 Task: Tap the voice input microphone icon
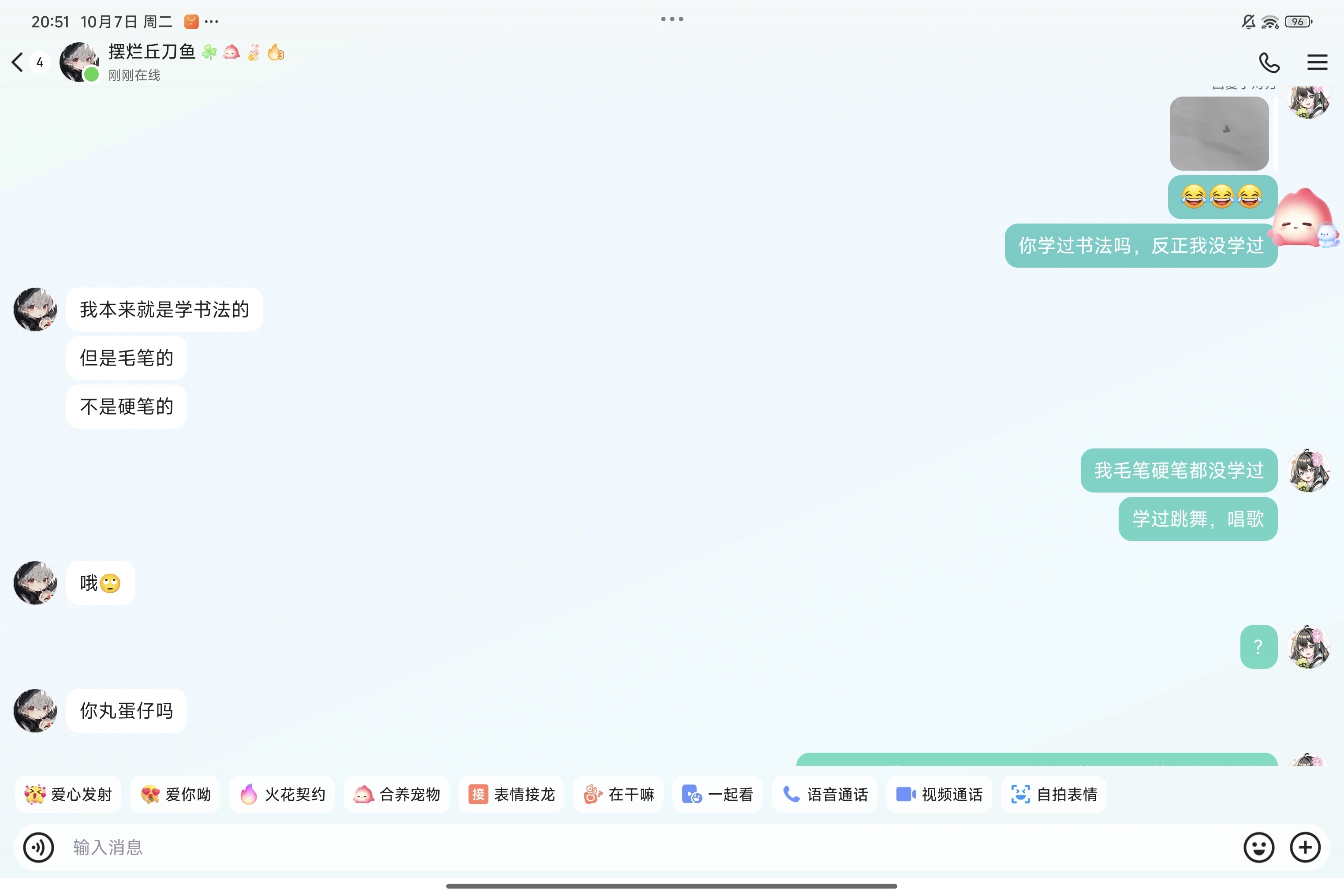(x=38, y=847)
